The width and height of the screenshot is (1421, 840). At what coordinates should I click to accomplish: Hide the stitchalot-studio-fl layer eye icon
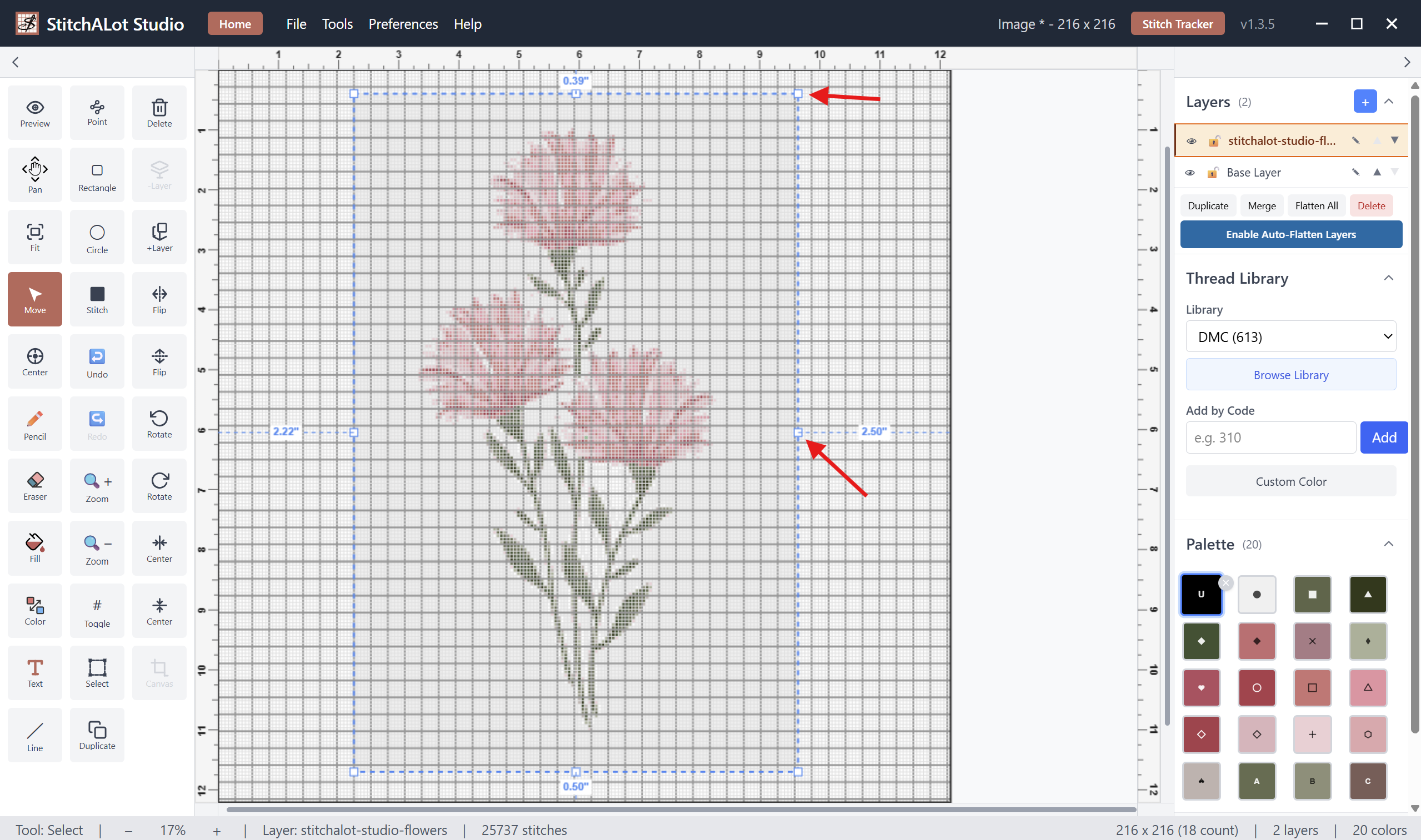(1191, 141)
